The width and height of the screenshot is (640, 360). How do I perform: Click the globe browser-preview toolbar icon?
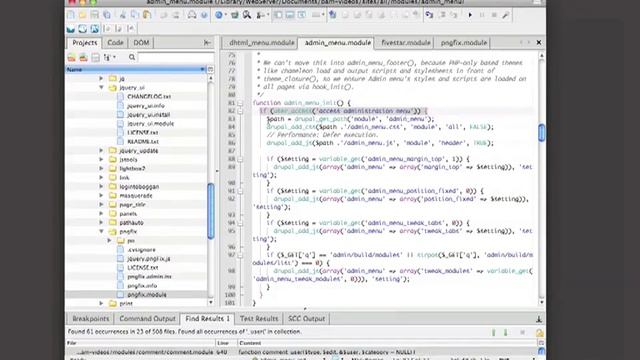point(219,15)
